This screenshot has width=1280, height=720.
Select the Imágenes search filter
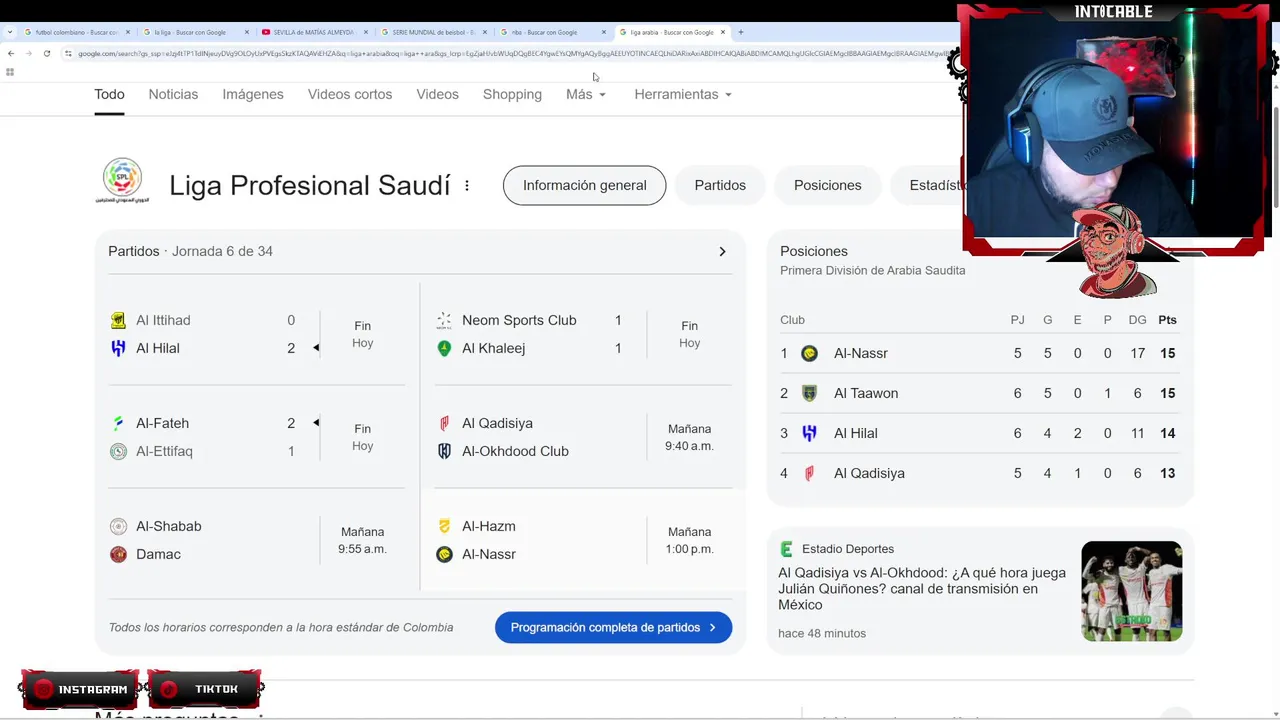pyautogui.click(x=253, y=94)
